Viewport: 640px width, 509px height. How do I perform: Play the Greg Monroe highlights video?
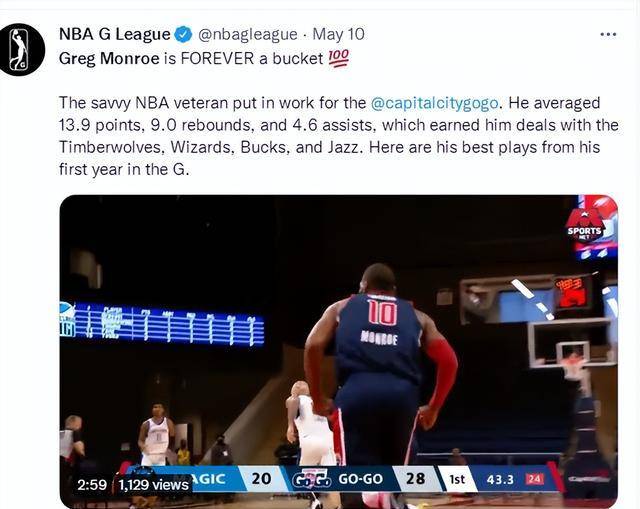click(339, 351)
